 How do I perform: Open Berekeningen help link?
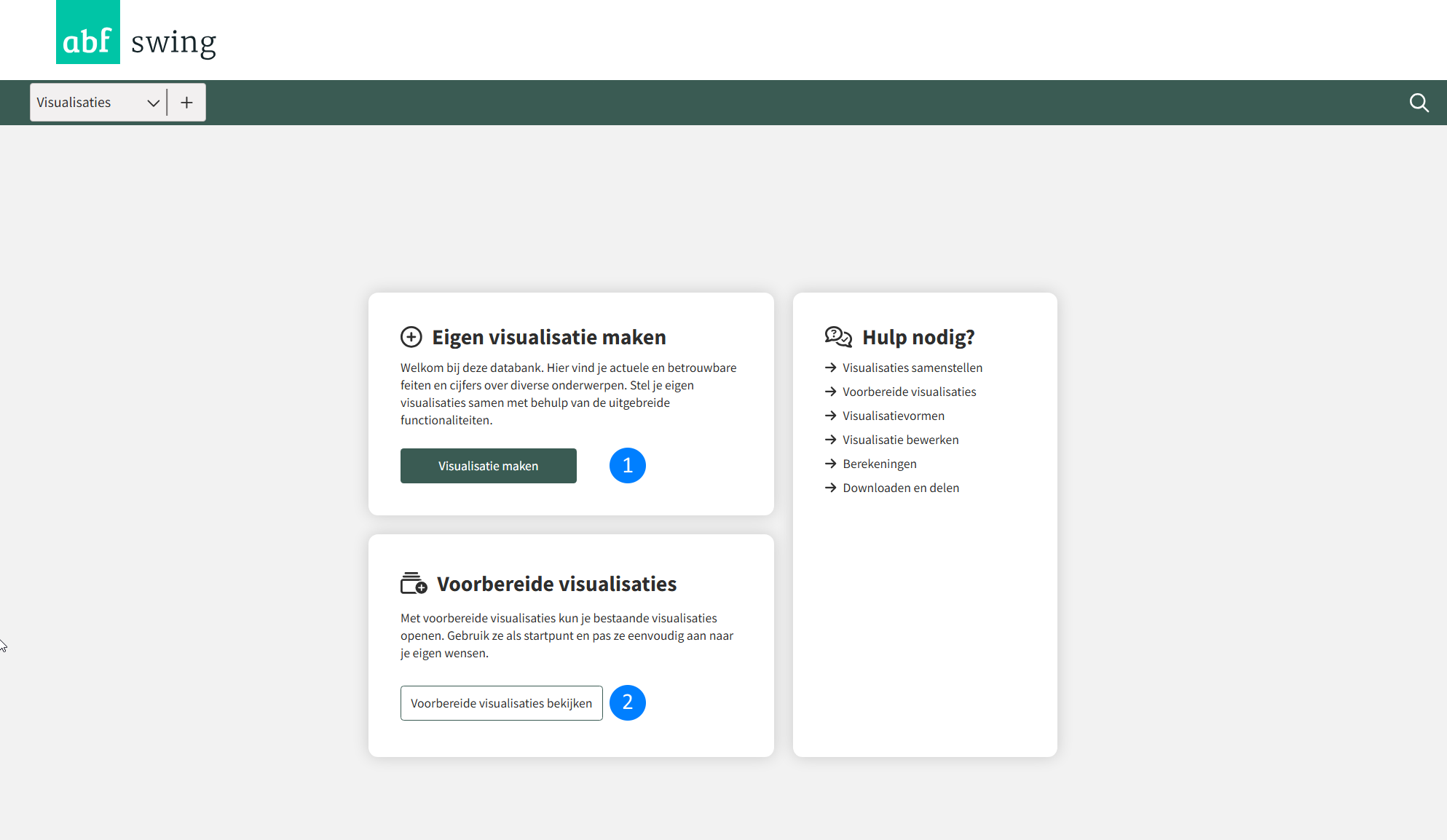(x=879, y=464)
